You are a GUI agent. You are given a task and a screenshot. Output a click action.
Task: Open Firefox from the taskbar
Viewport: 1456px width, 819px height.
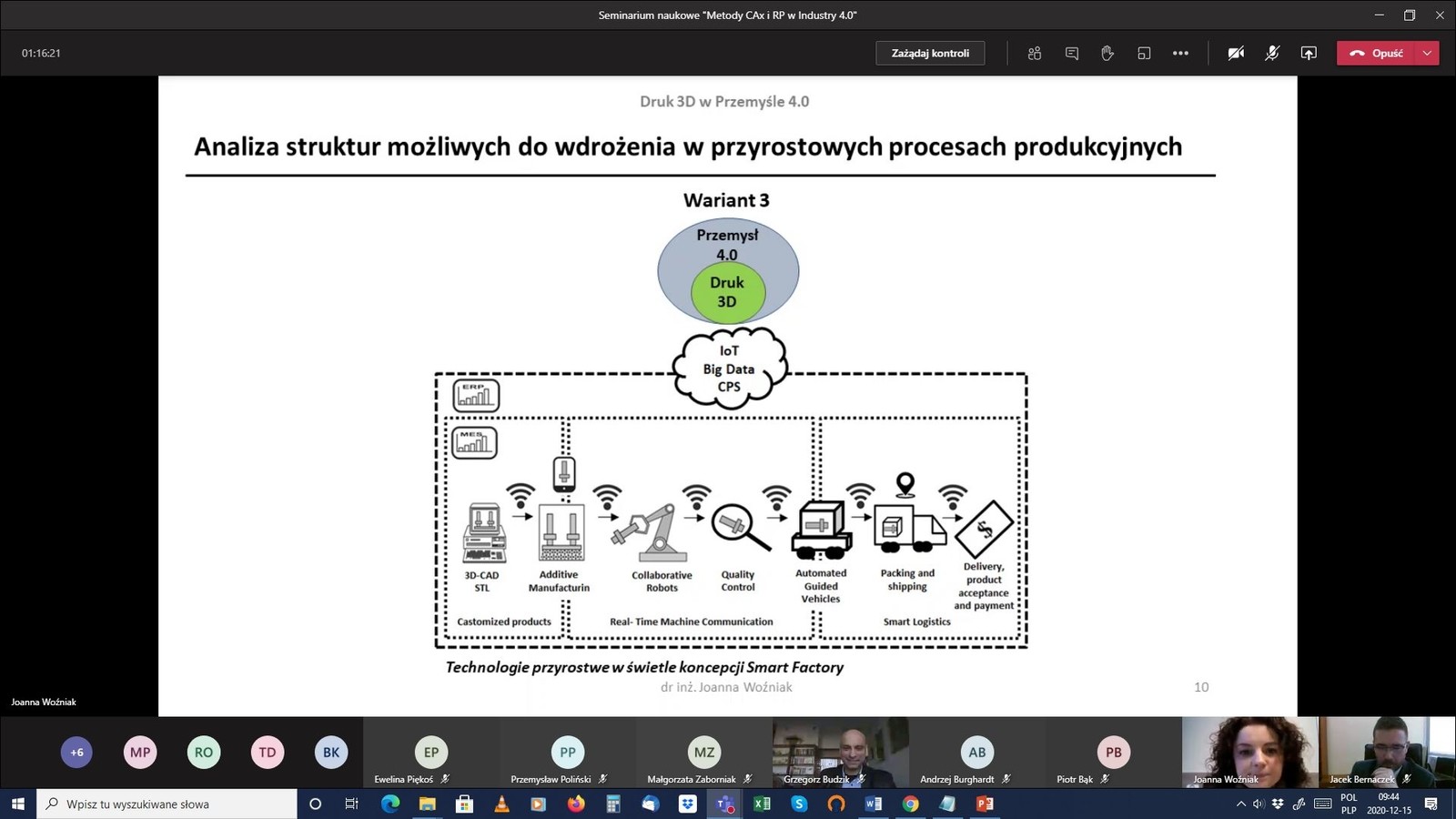pyautogui.click(x=576, y=804)
